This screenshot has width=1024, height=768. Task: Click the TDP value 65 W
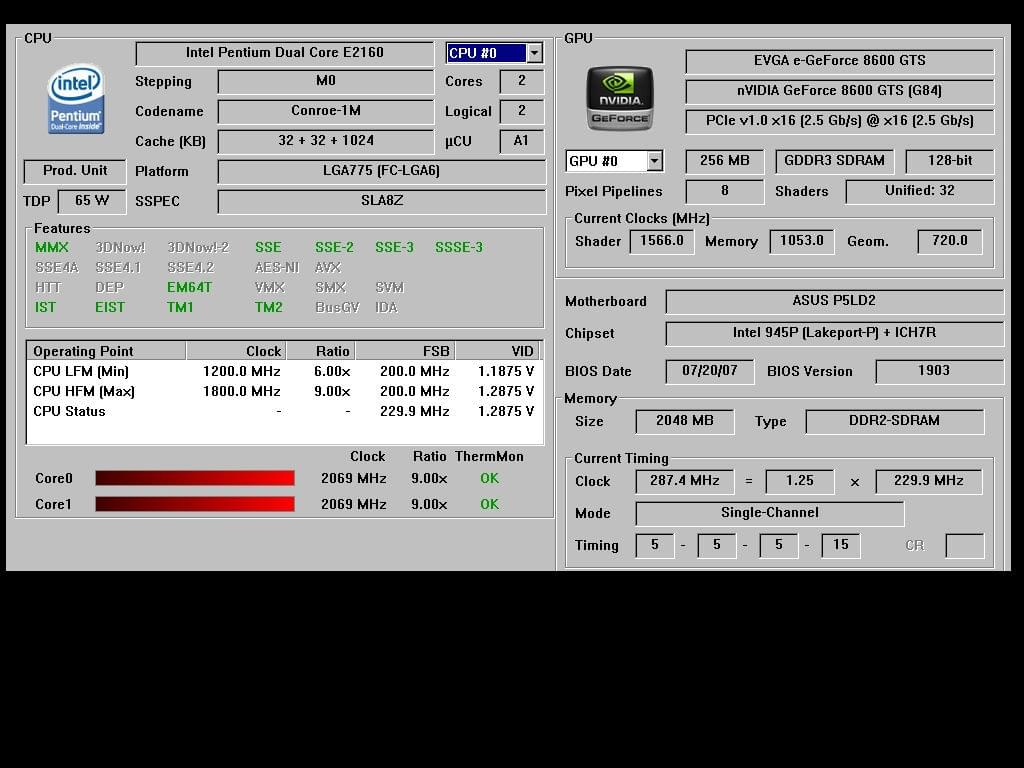click(91, 201)
